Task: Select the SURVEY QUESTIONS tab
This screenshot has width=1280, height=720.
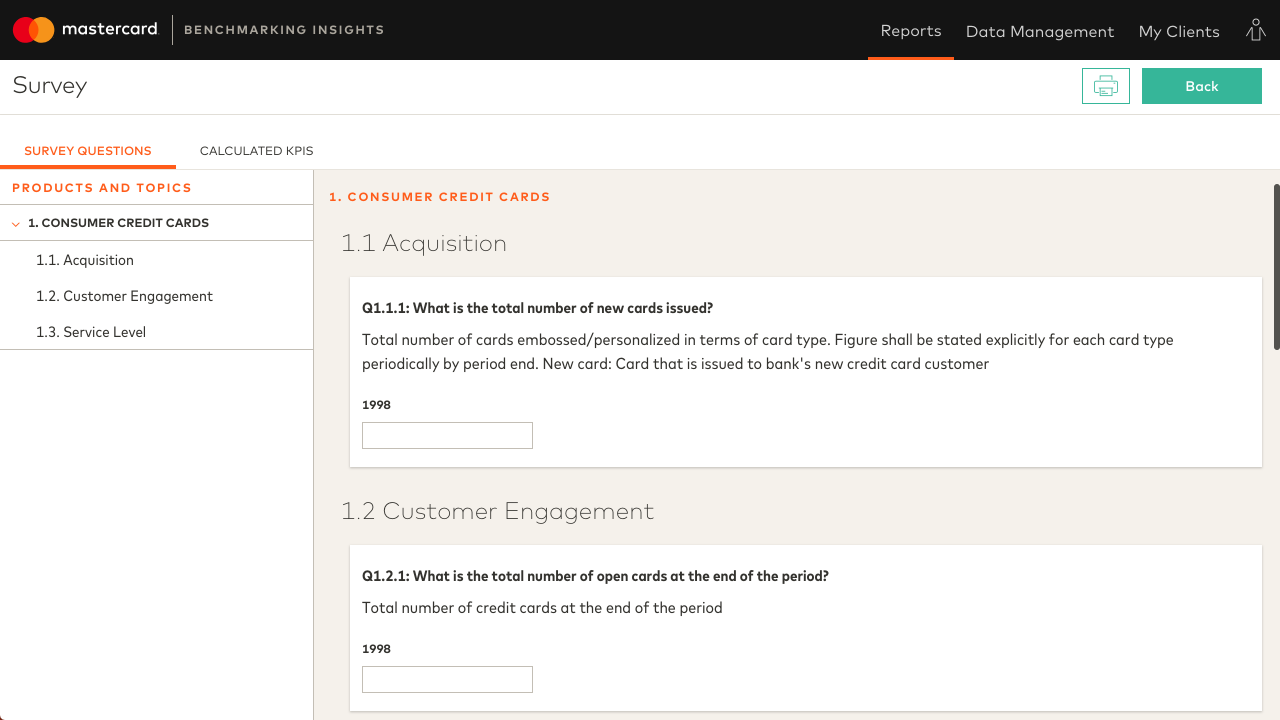Action: coord(88,150)
